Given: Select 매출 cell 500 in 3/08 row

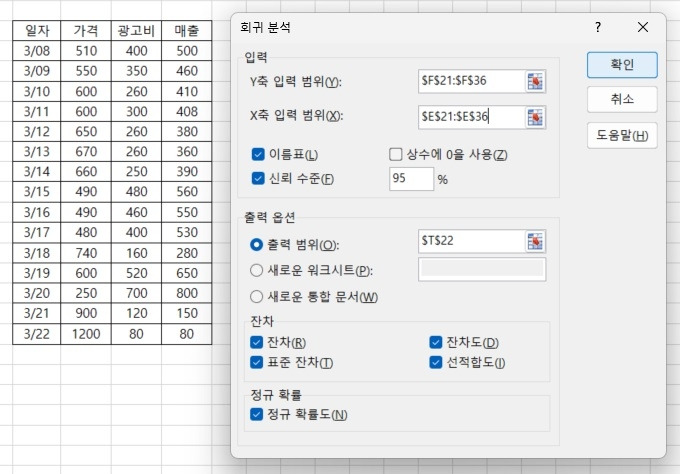Looking at the screenshot, I should [x=186, y=51].
